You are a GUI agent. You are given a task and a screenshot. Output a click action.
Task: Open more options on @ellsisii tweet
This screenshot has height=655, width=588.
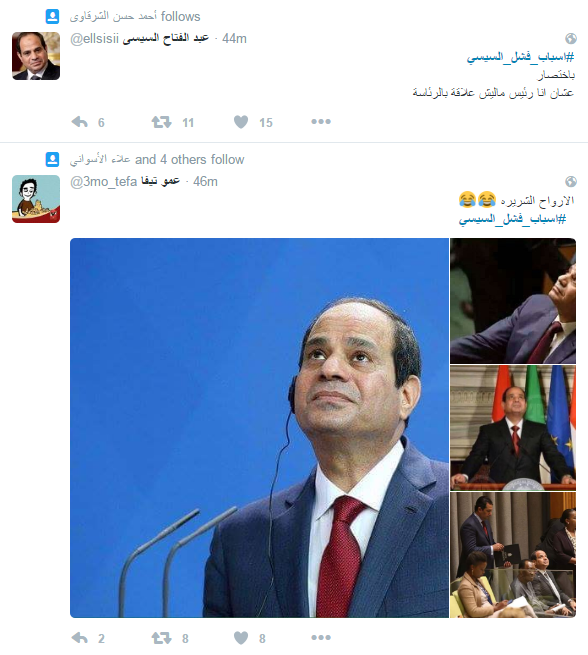[x=321, y=122]
